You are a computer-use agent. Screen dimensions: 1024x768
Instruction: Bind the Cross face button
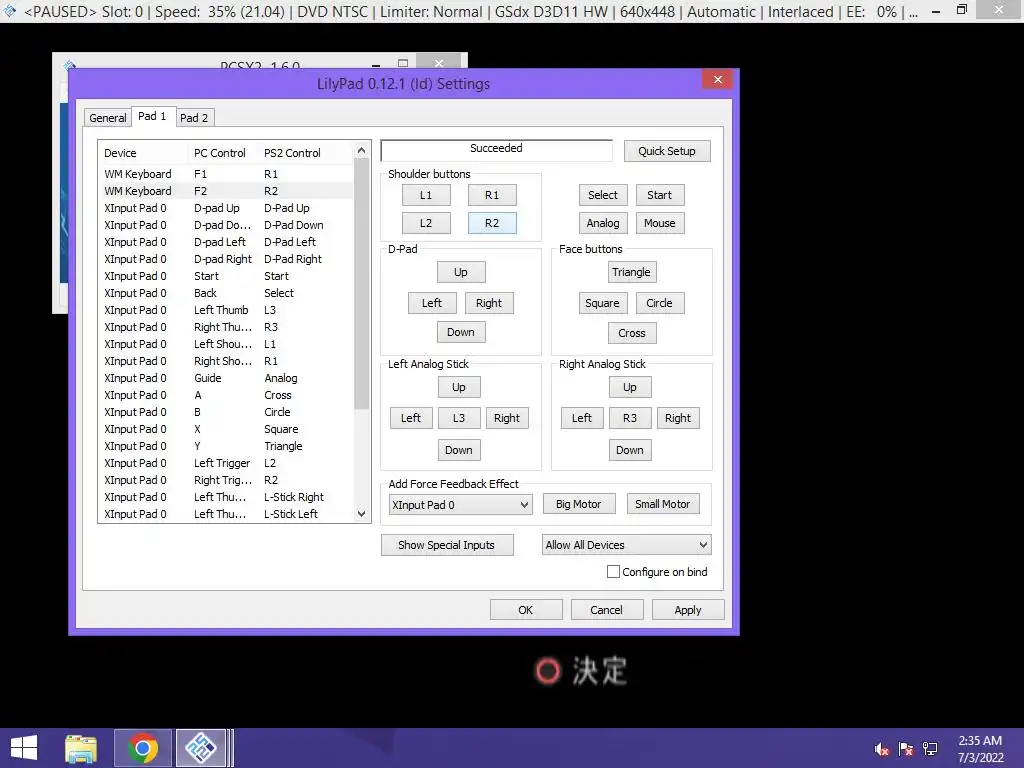(x=632, y=333)
